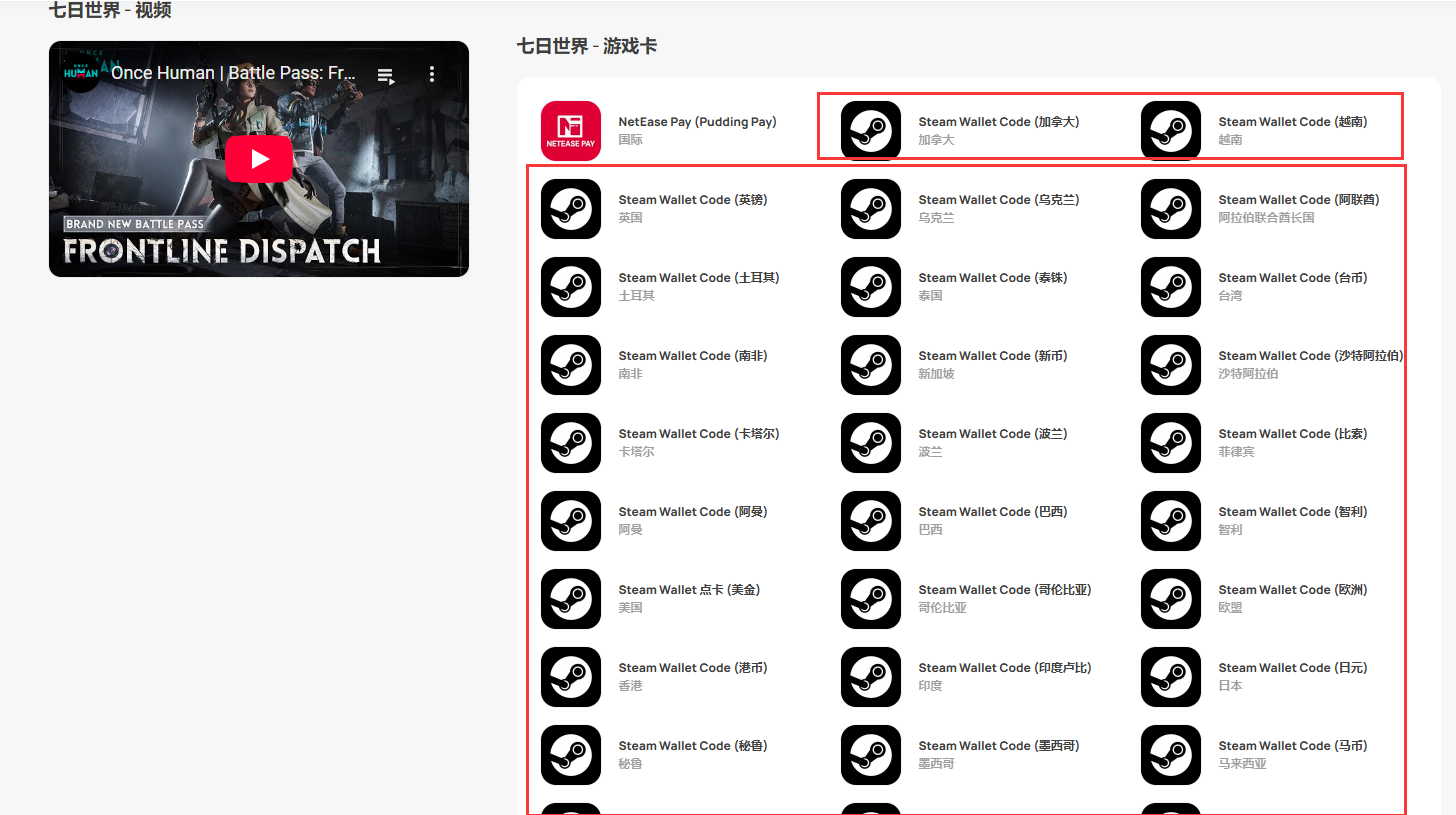Click Steam icon for 乌克兰 wallet code

pyautogui.click(x=871, y=209)
